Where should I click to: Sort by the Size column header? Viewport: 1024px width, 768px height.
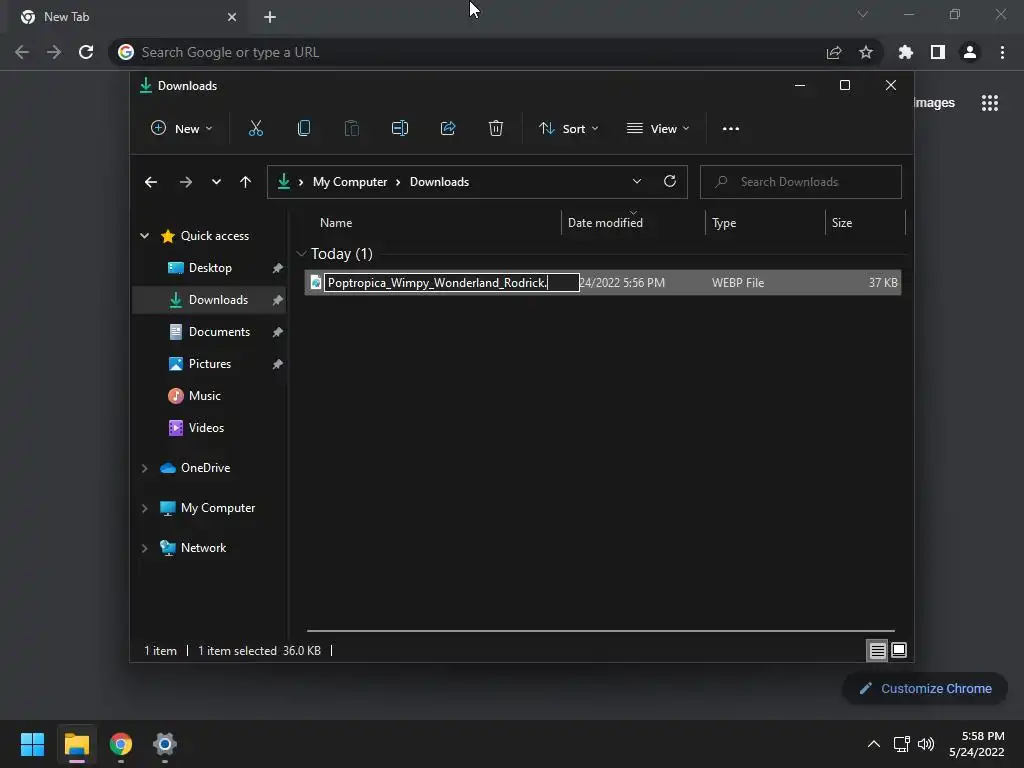pos(842,223)
